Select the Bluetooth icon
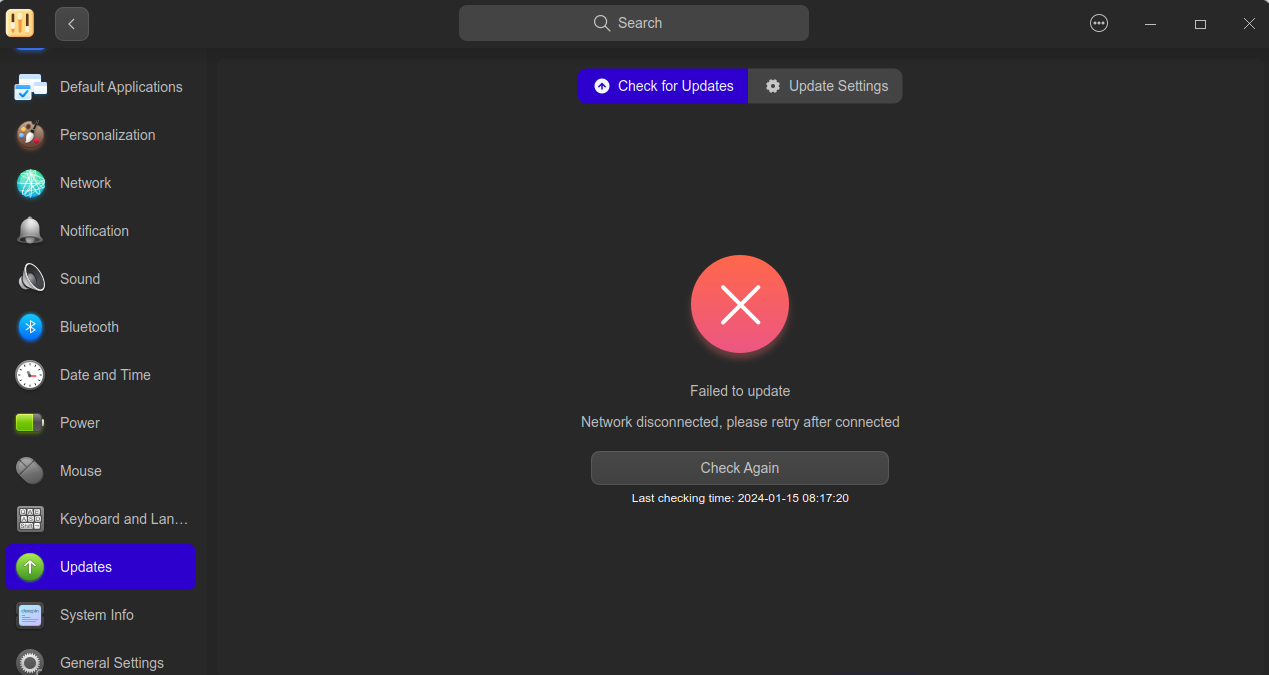 pos(30,327)
